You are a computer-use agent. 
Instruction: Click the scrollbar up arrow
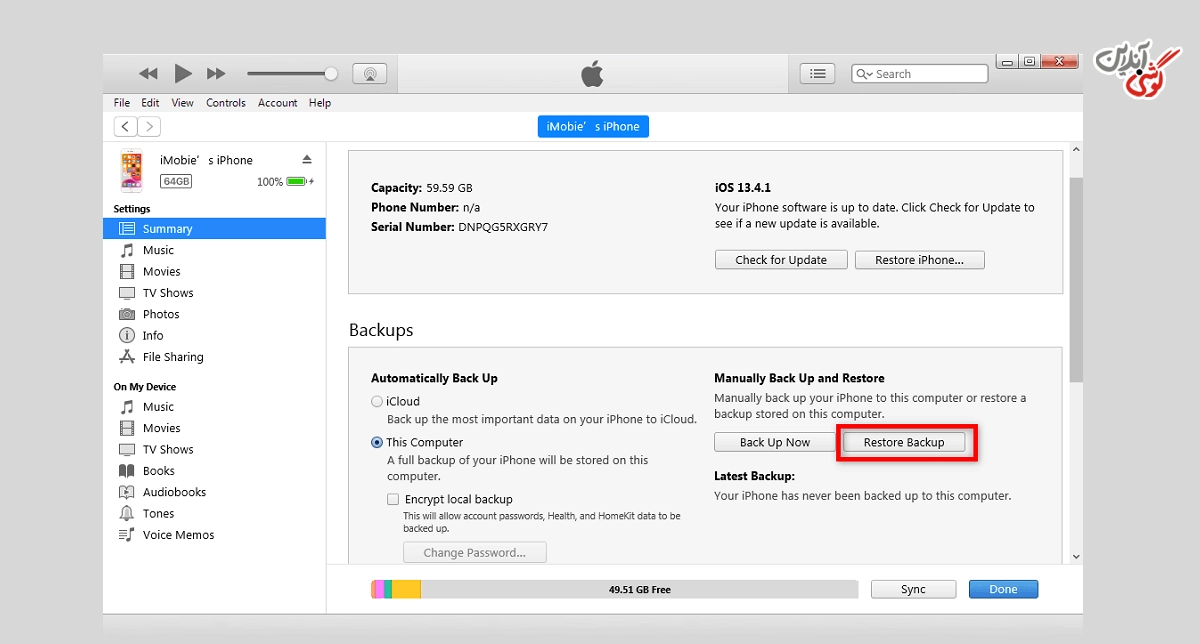(1076, 151)
